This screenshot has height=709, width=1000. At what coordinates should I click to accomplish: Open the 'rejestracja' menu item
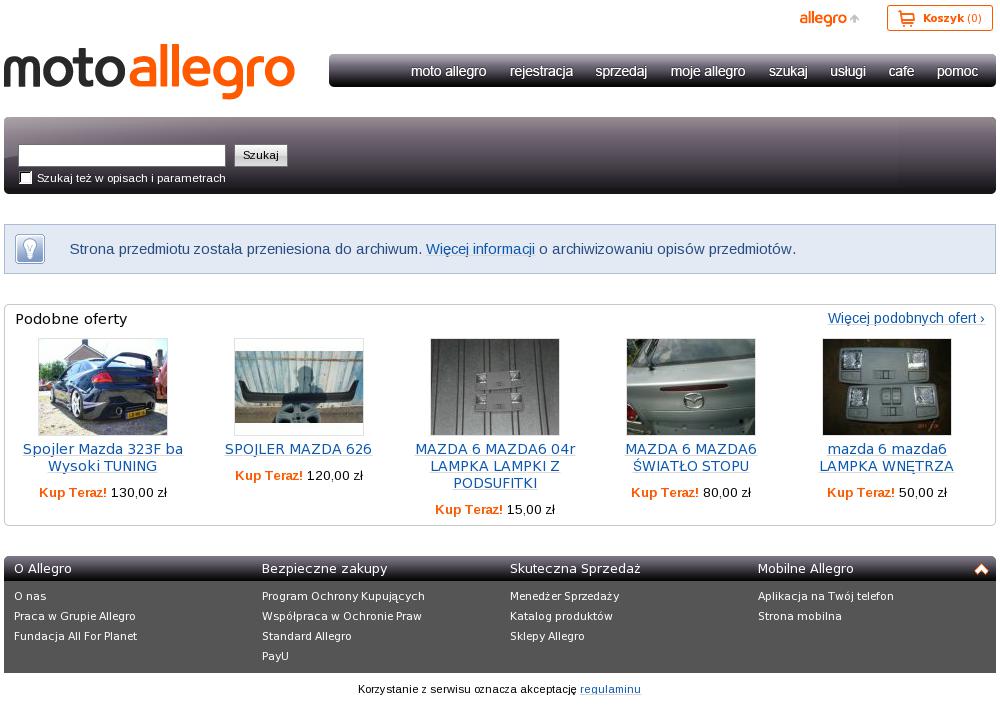tap(541, 71)
